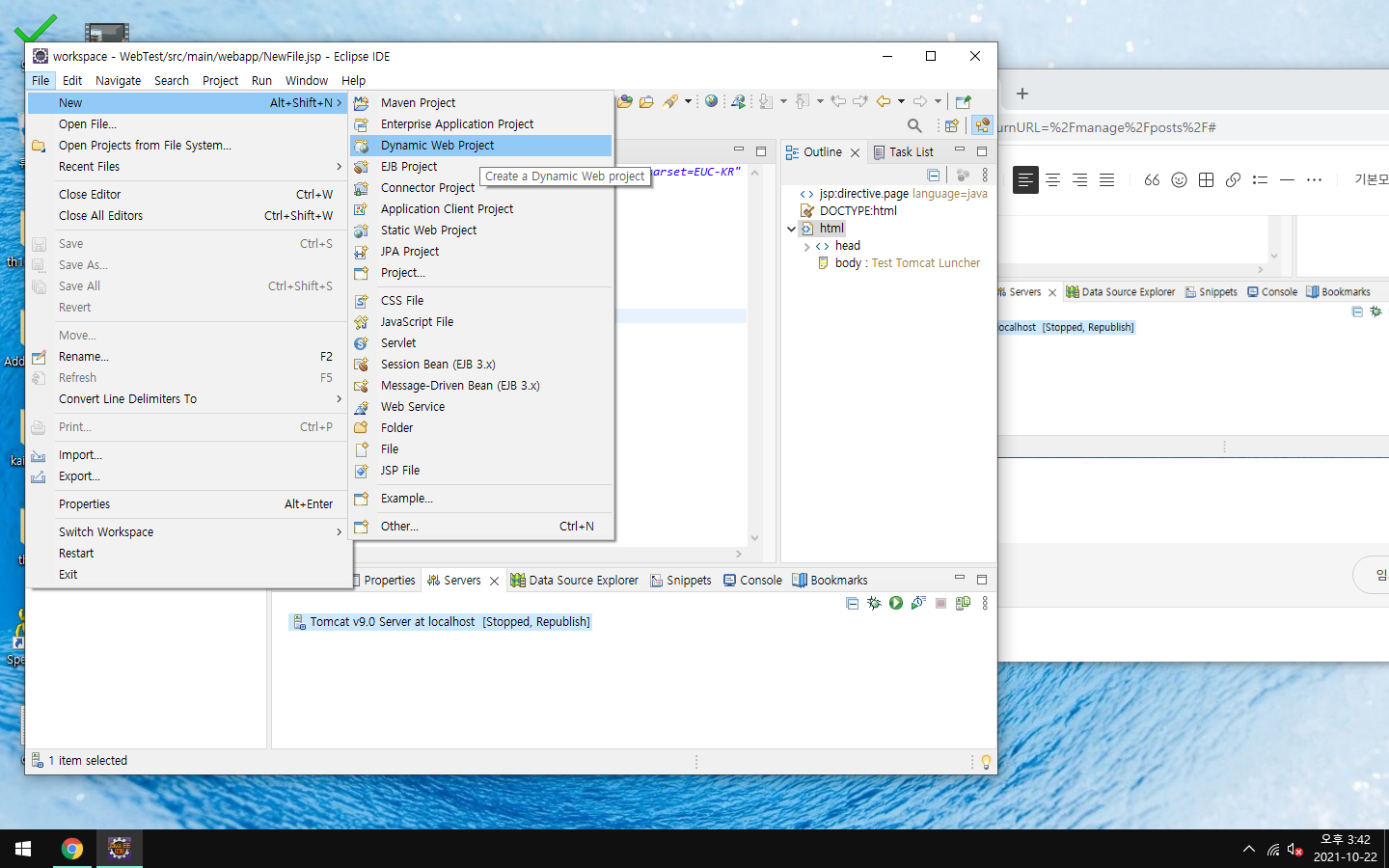
Task: Click the align left icon in browser editor
Action: [1025, 180]
